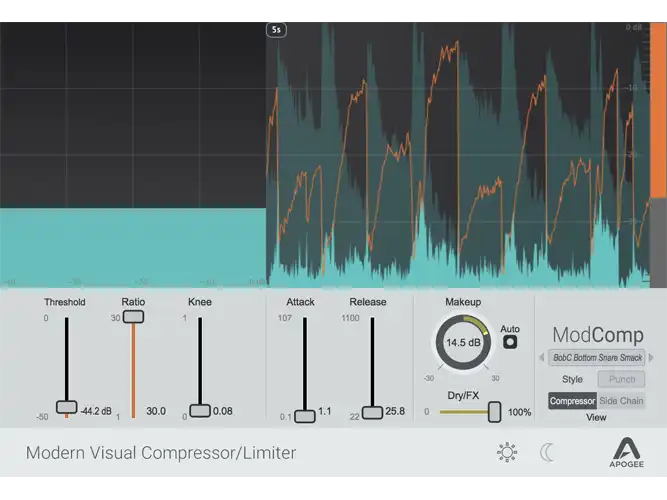Click the 0.08 knee value
This screenshot has height=500, width=667.
222,411
